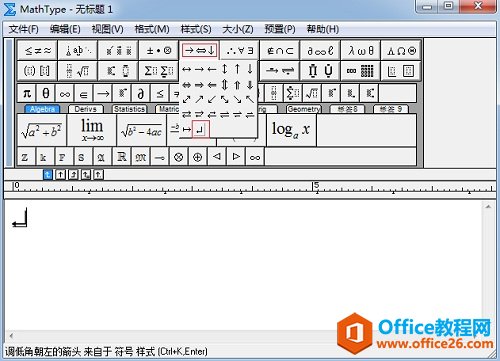This screenshot has height=361, width=500.
Task: Open the spaces and ellipses palette
Action: (78, 51)
